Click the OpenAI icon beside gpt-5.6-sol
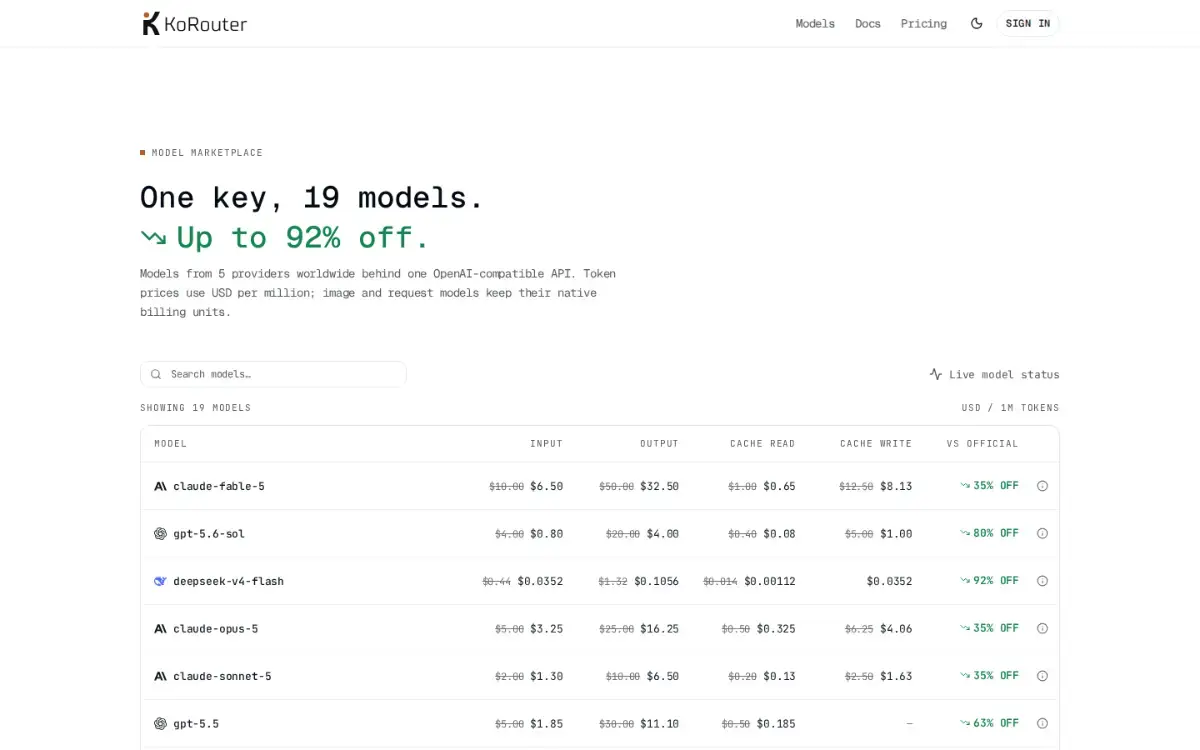 160,533
